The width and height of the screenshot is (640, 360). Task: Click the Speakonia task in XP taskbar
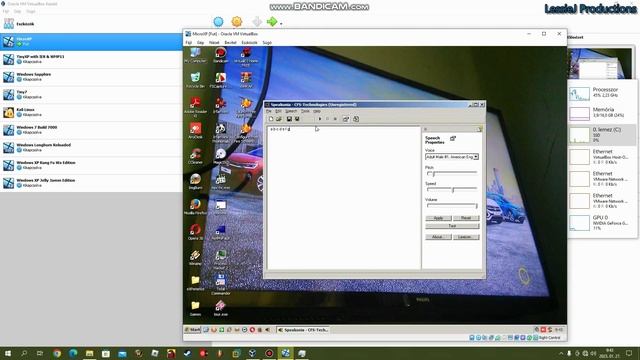(x=303, y=330)
